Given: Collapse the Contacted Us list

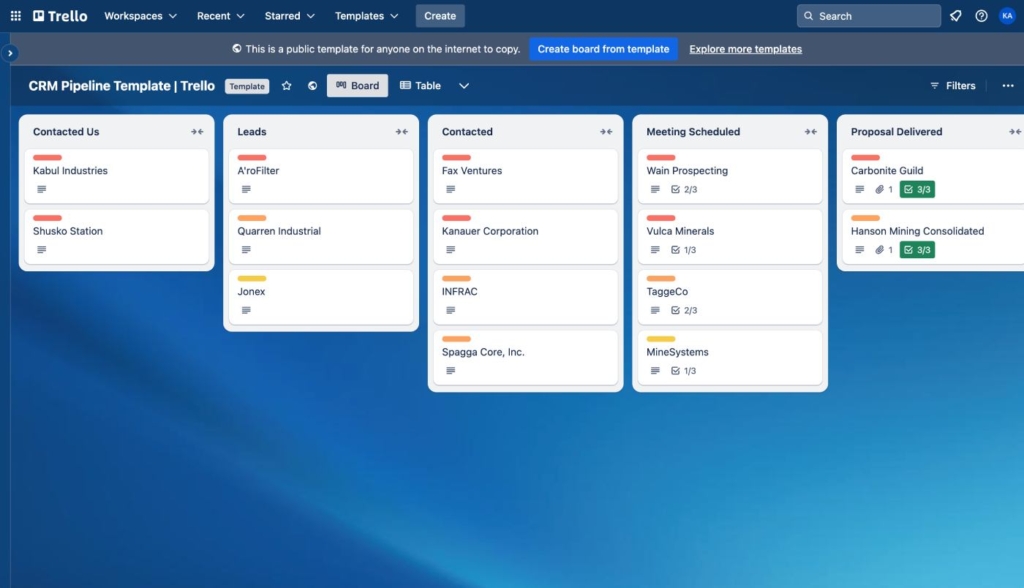Looking at the screenshot, I should (x=199, y=131).
